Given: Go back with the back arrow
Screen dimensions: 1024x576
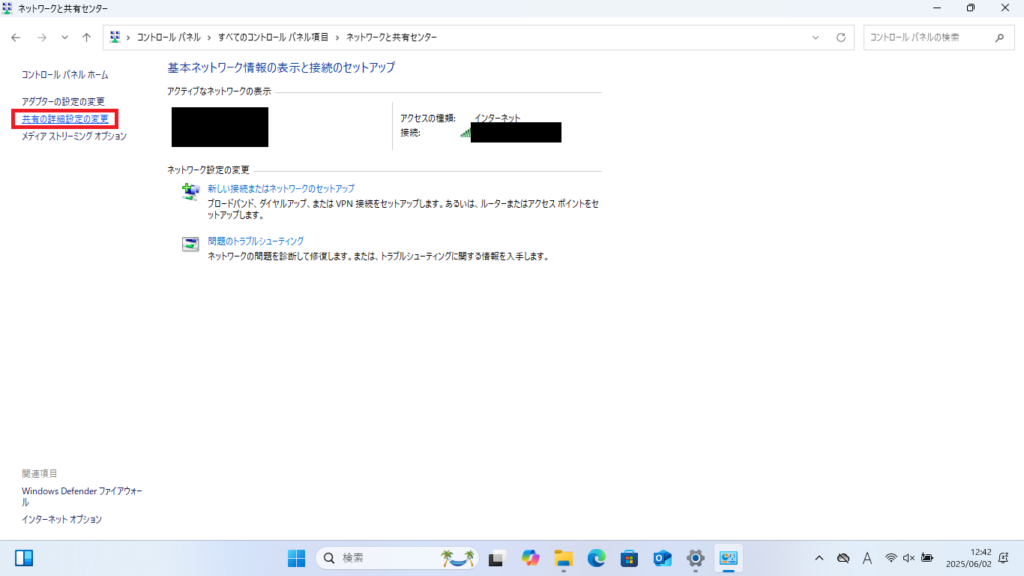Looking at the screenshot, I should click(16, 38).
